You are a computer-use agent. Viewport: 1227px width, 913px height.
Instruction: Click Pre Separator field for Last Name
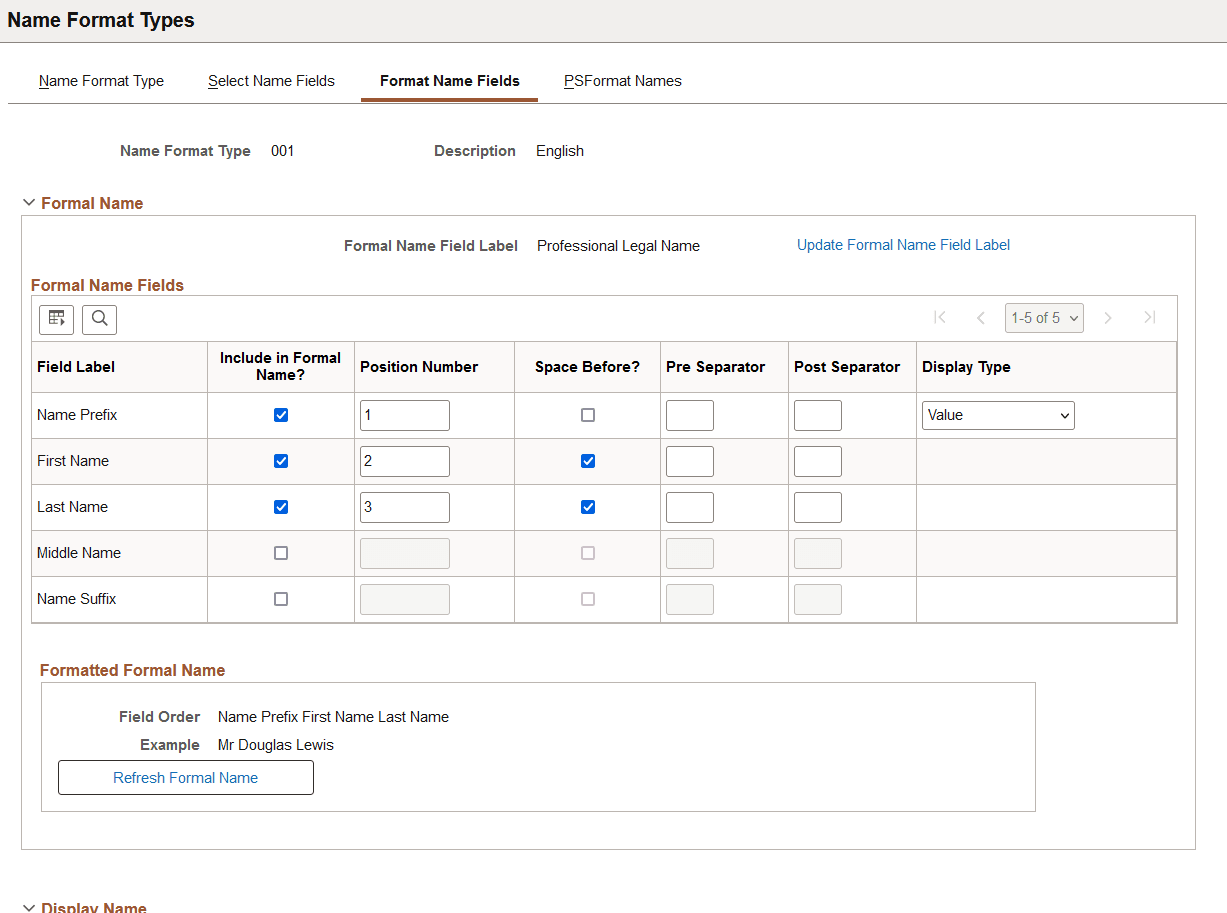click(690, 507)
